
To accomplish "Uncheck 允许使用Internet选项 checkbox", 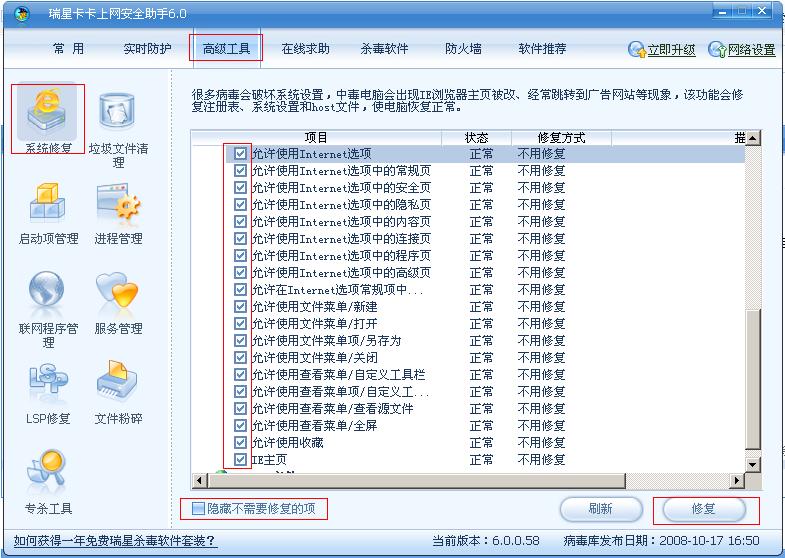I will coord(240,154).
